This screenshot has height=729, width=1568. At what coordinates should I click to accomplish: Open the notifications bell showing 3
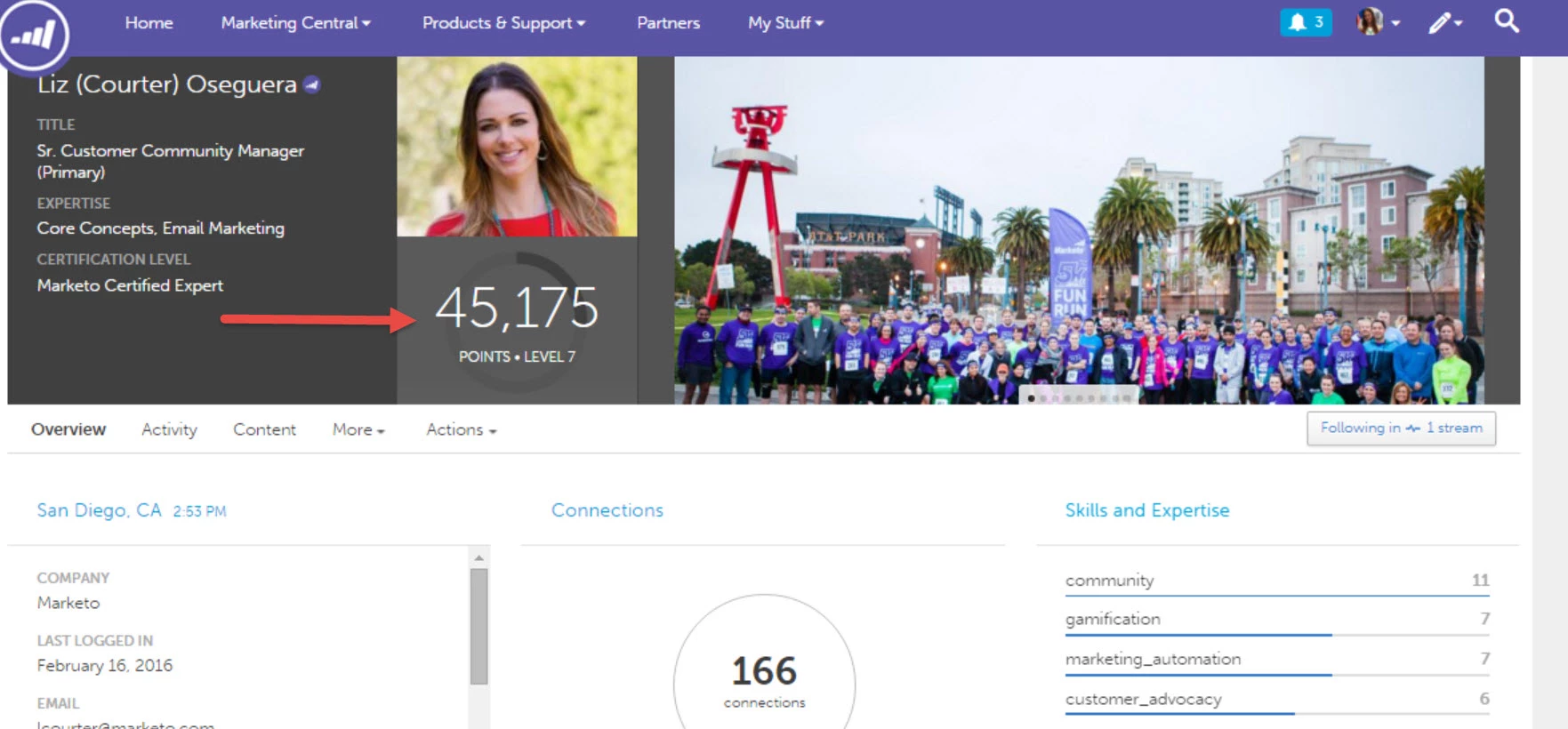click(1306, 22)
